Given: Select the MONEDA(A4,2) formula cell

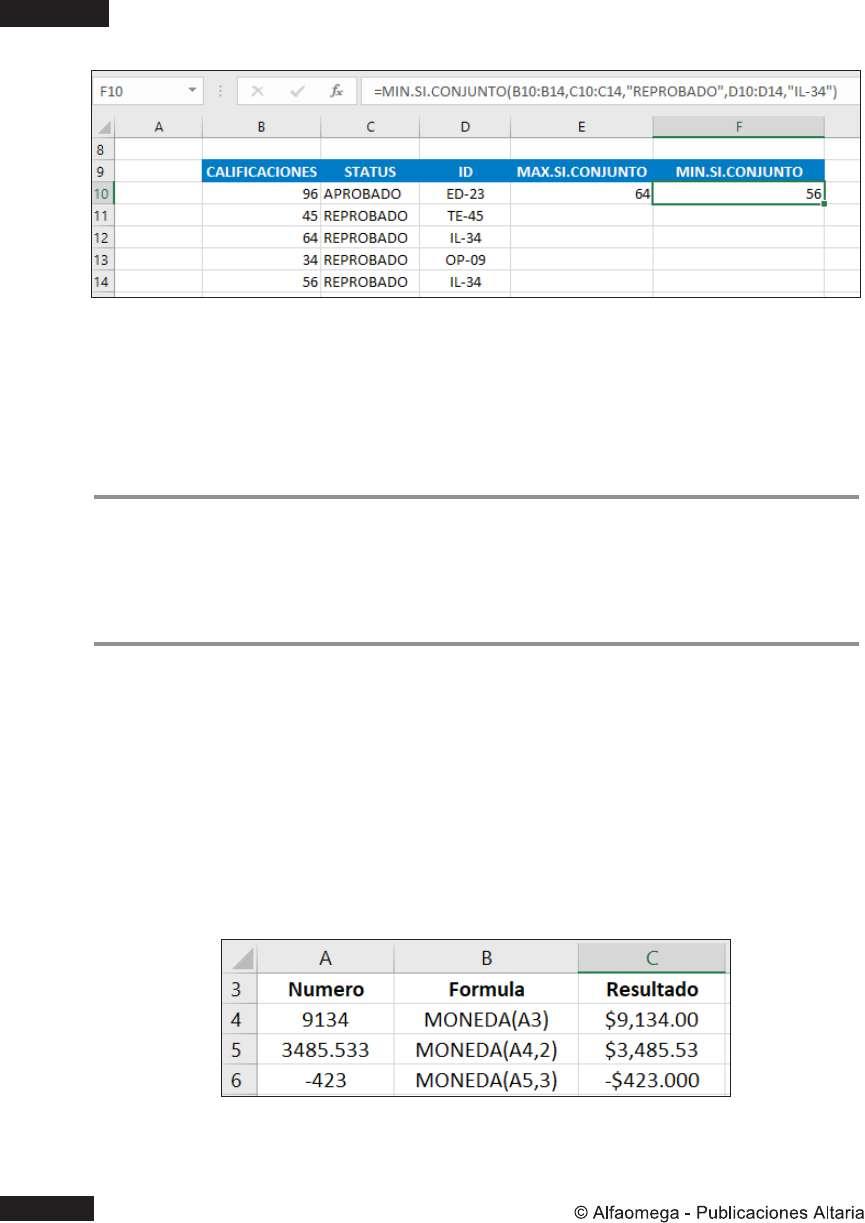Looking at the screenshot, I should [486, 1050].
